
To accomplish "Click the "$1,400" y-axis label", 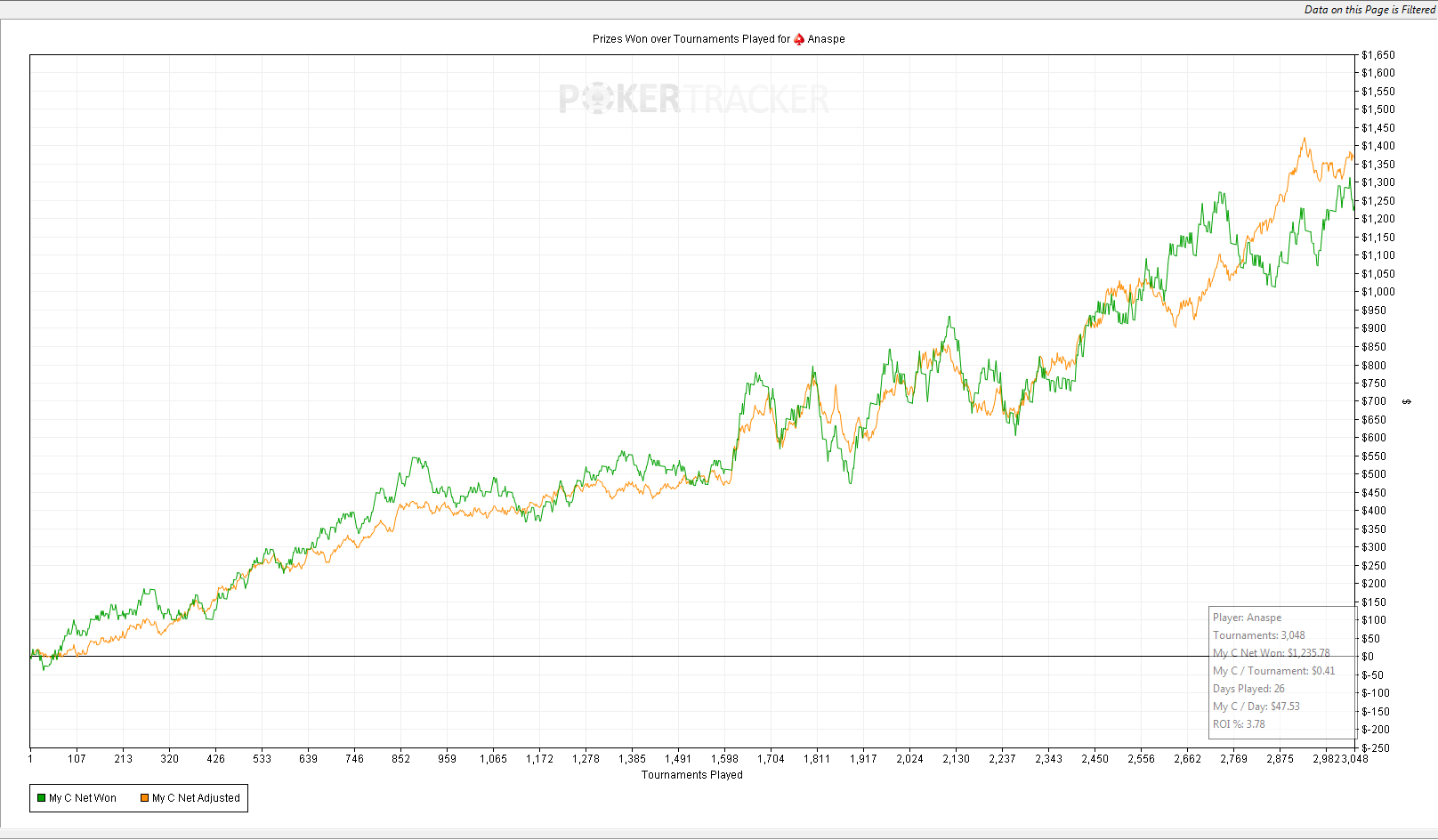I will pyautogui.click(x=1378, y=146).
